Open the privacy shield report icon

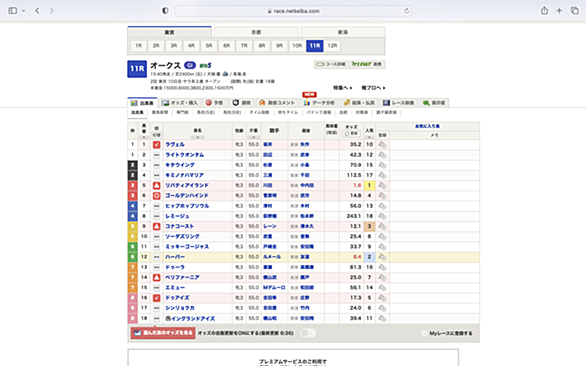pos(165,11)
